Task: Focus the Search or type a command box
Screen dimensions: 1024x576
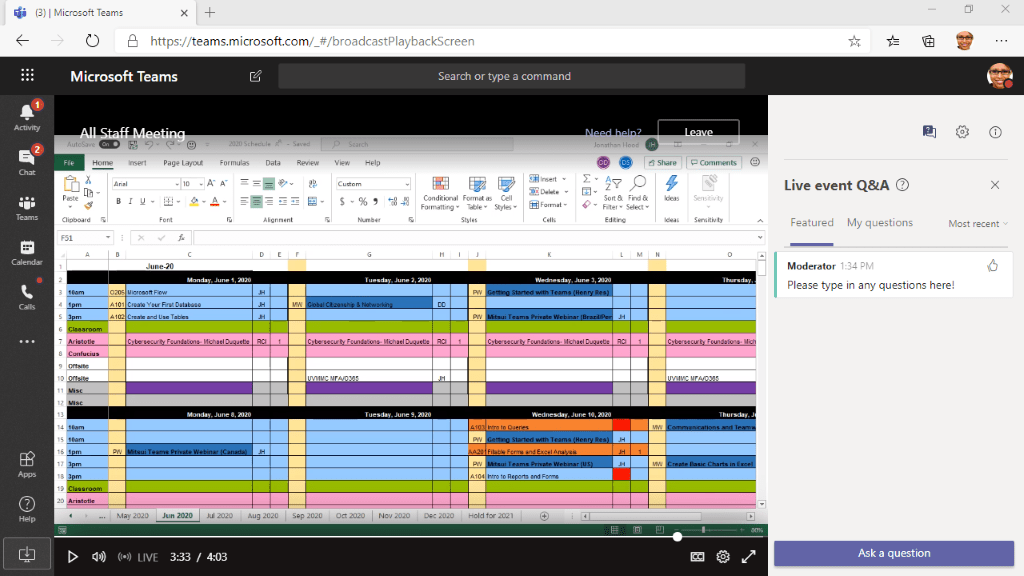Action: [x=511, y=76]
